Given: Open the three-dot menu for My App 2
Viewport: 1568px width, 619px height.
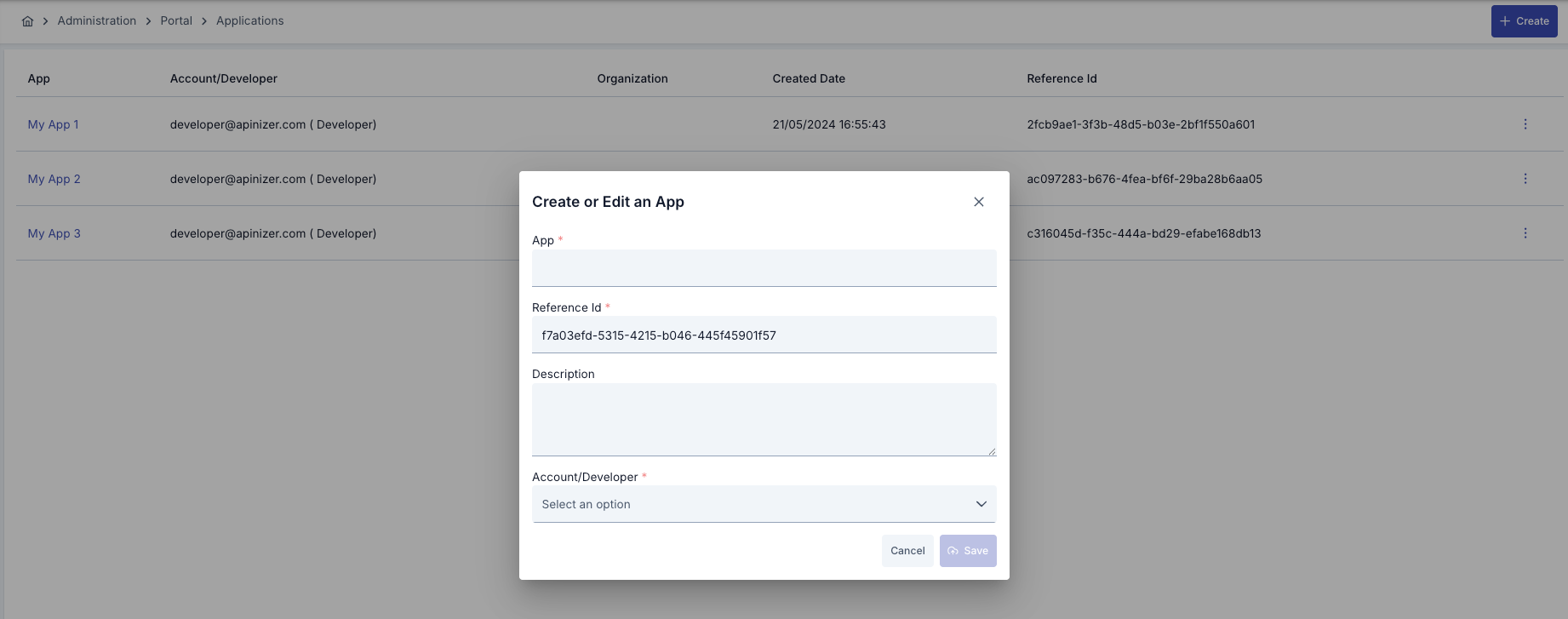Looking at the screenshot, I should tap(1525, 179).
